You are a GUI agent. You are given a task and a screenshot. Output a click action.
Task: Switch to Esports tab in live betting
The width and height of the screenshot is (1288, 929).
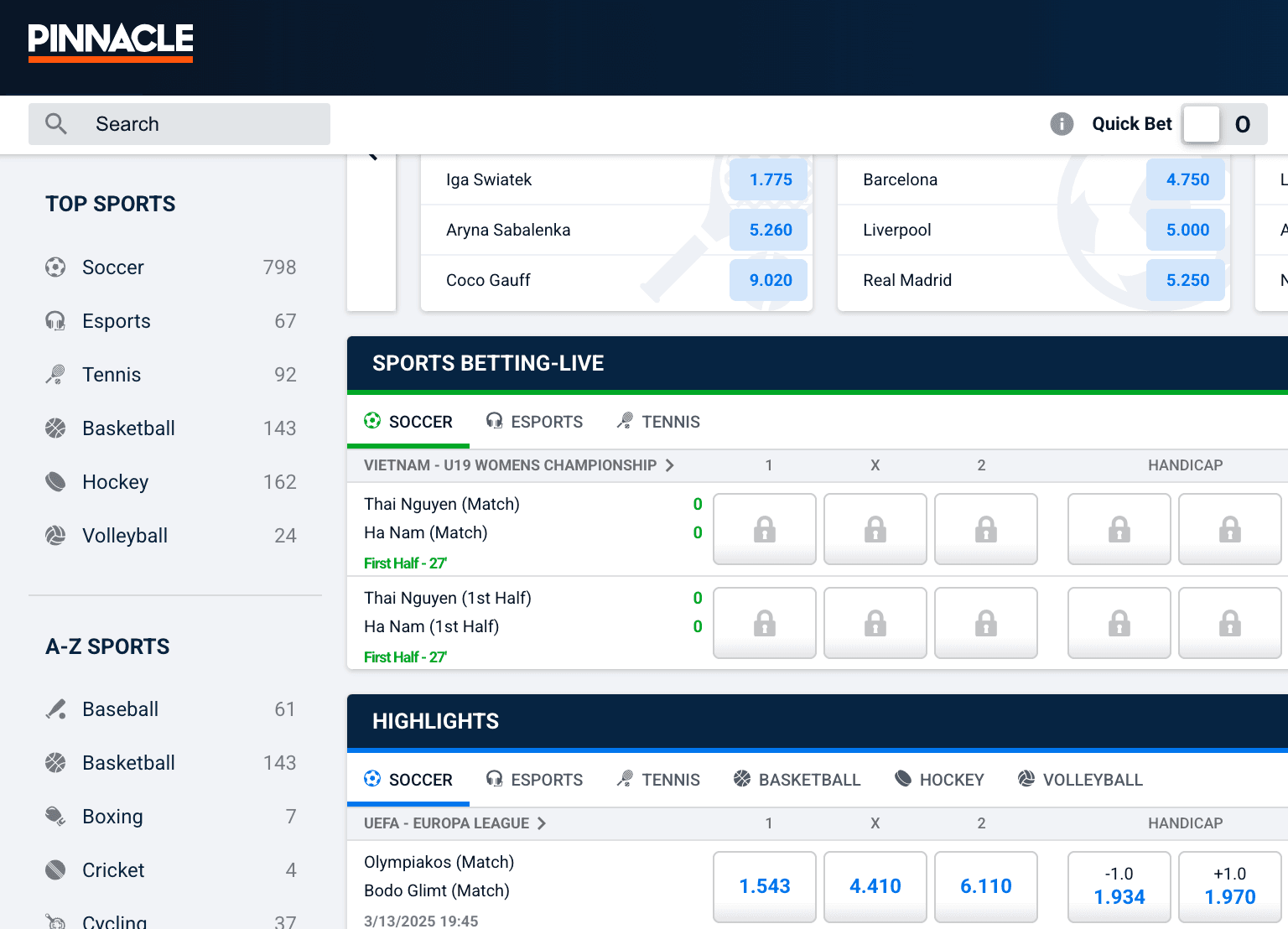point(534,422)
